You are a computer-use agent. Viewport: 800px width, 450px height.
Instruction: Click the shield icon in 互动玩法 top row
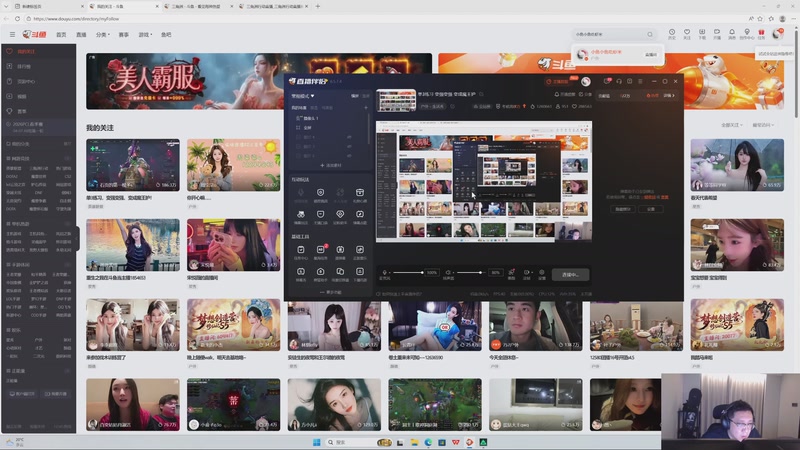[320, 192]
